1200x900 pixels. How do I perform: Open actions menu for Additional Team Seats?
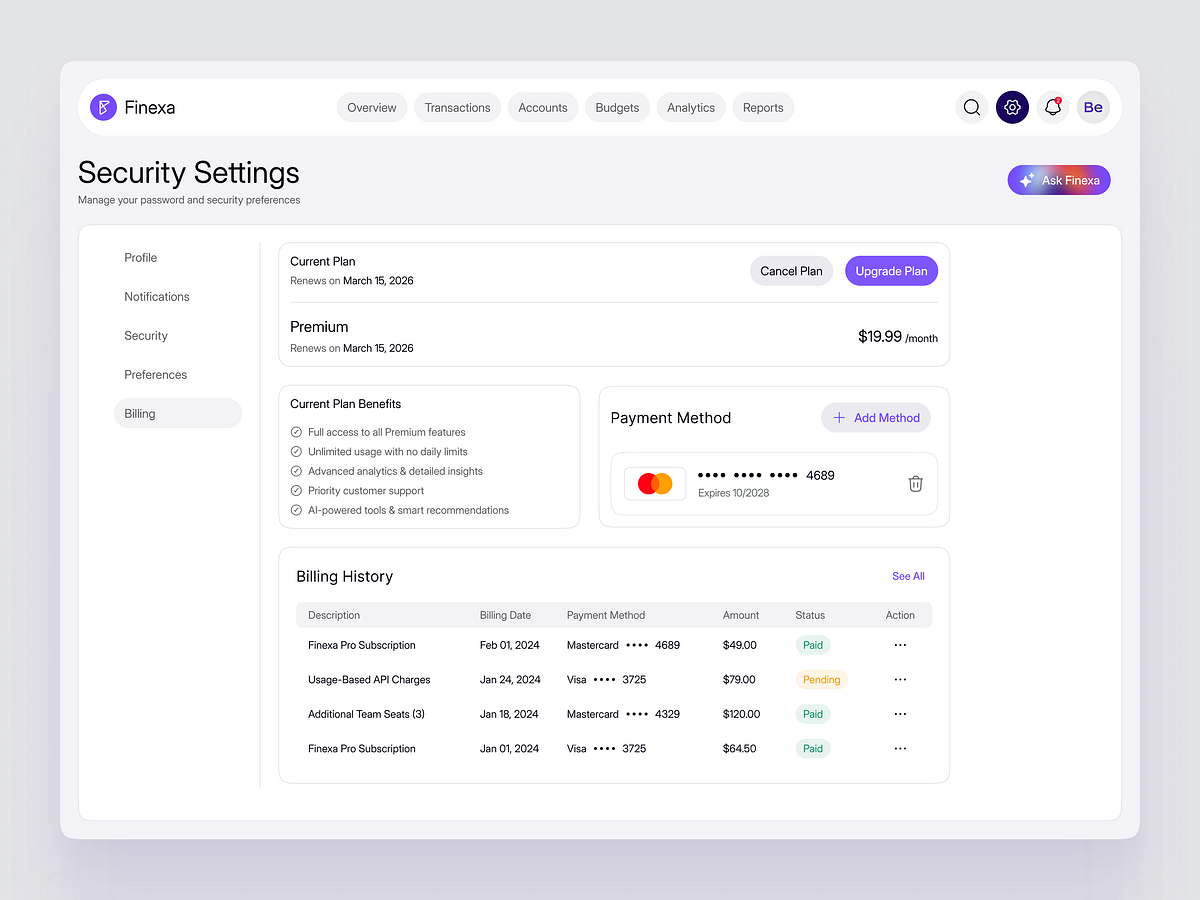pyautogui.click(x=899, y=713)
